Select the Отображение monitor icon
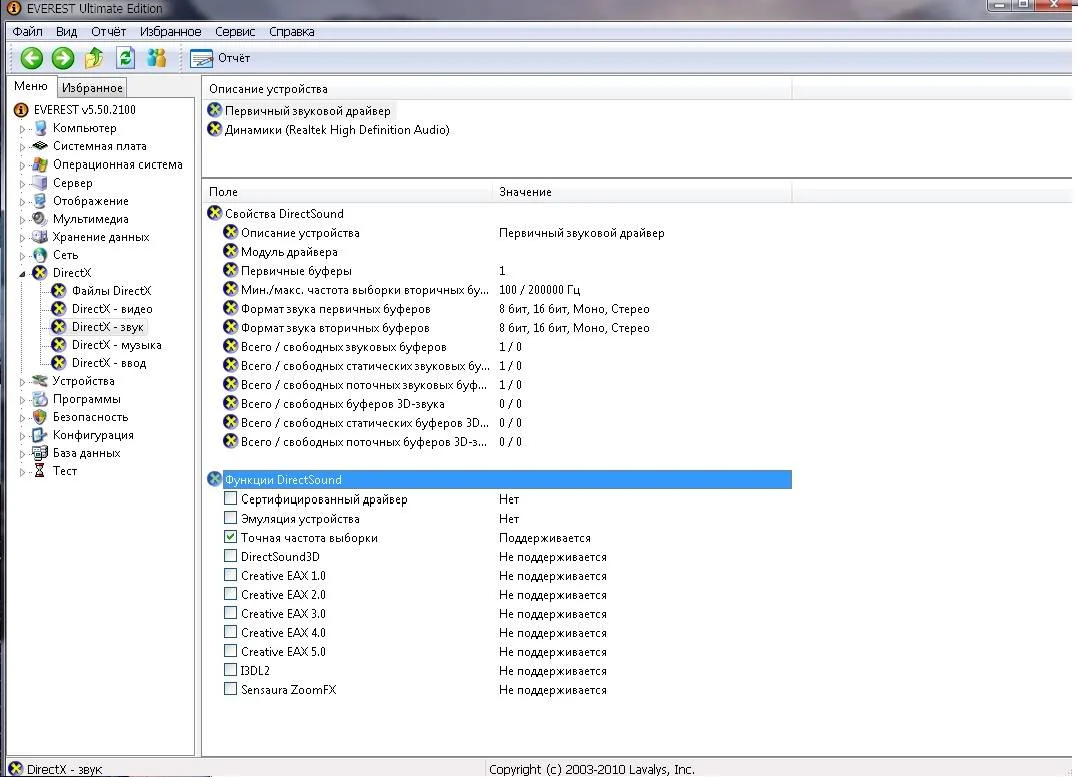The width and height of the screenshot is (1078, 777). click(x=41, y=201)
